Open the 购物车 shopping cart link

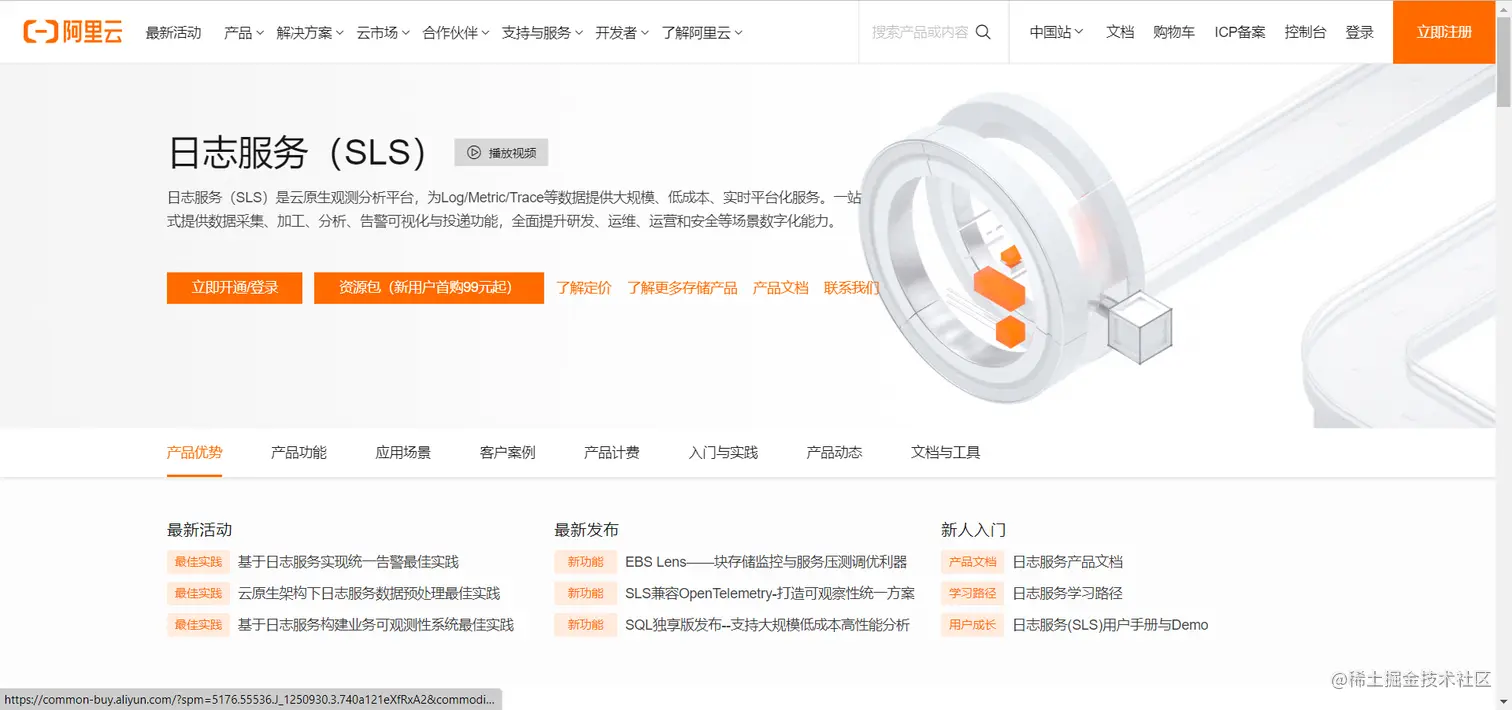pyautogui.click(x=1174, y=32)
